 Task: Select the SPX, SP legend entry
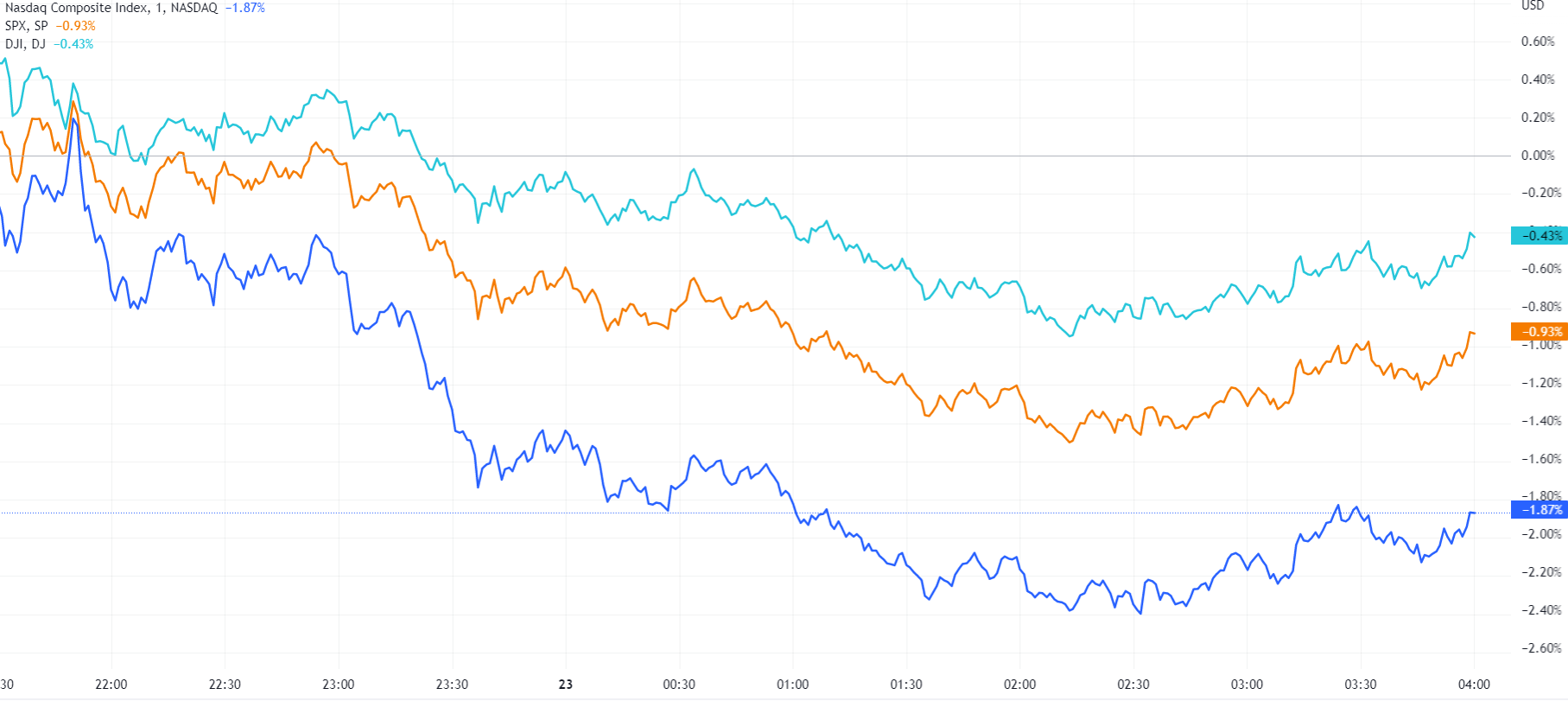click(27, 26)
